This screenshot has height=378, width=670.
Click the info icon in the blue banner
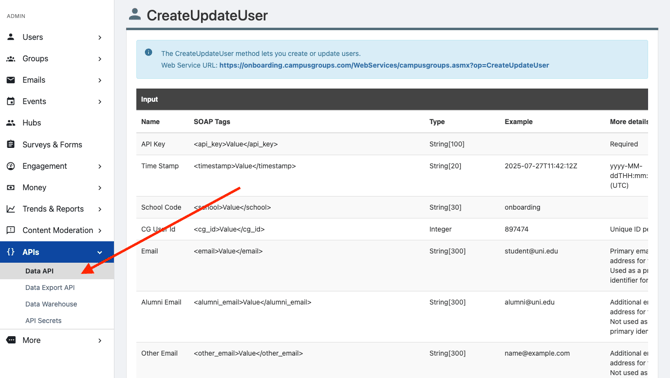[148, 53]
